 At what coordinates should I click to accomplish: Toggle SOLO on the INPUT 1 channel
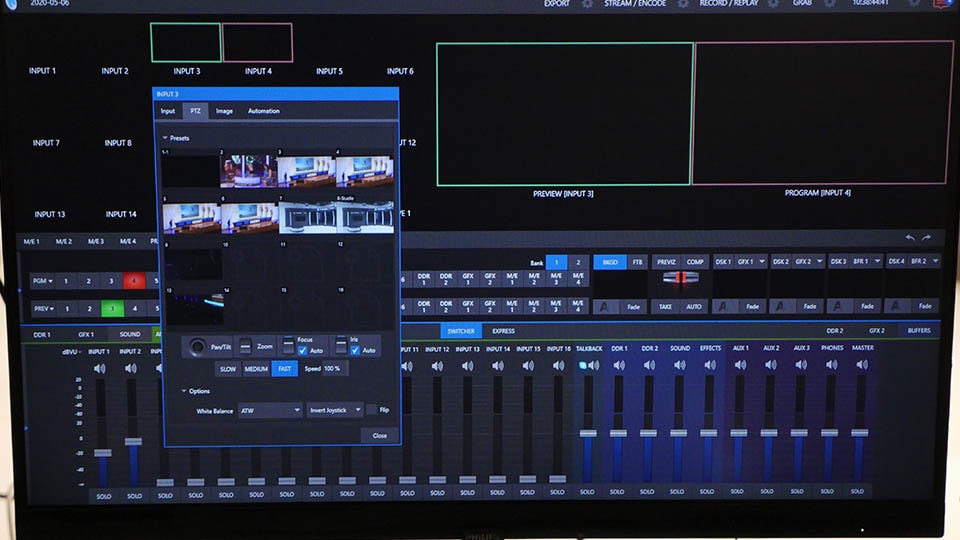tap(104, 497)
